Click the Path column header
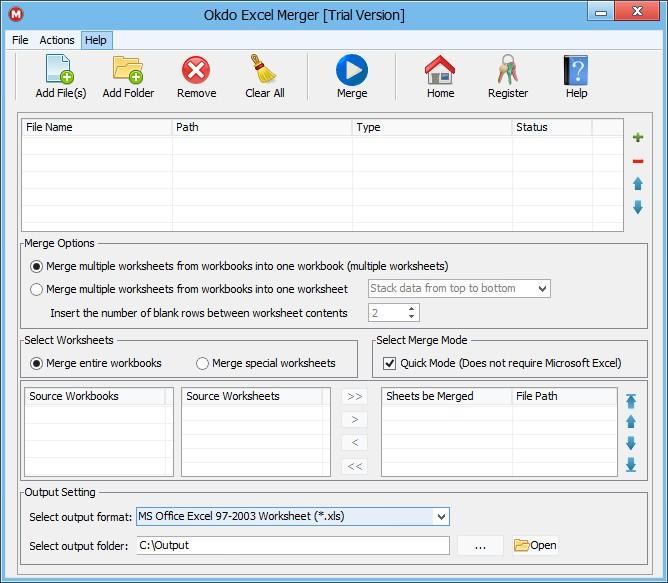668x583 pixels. coord(262,127)
